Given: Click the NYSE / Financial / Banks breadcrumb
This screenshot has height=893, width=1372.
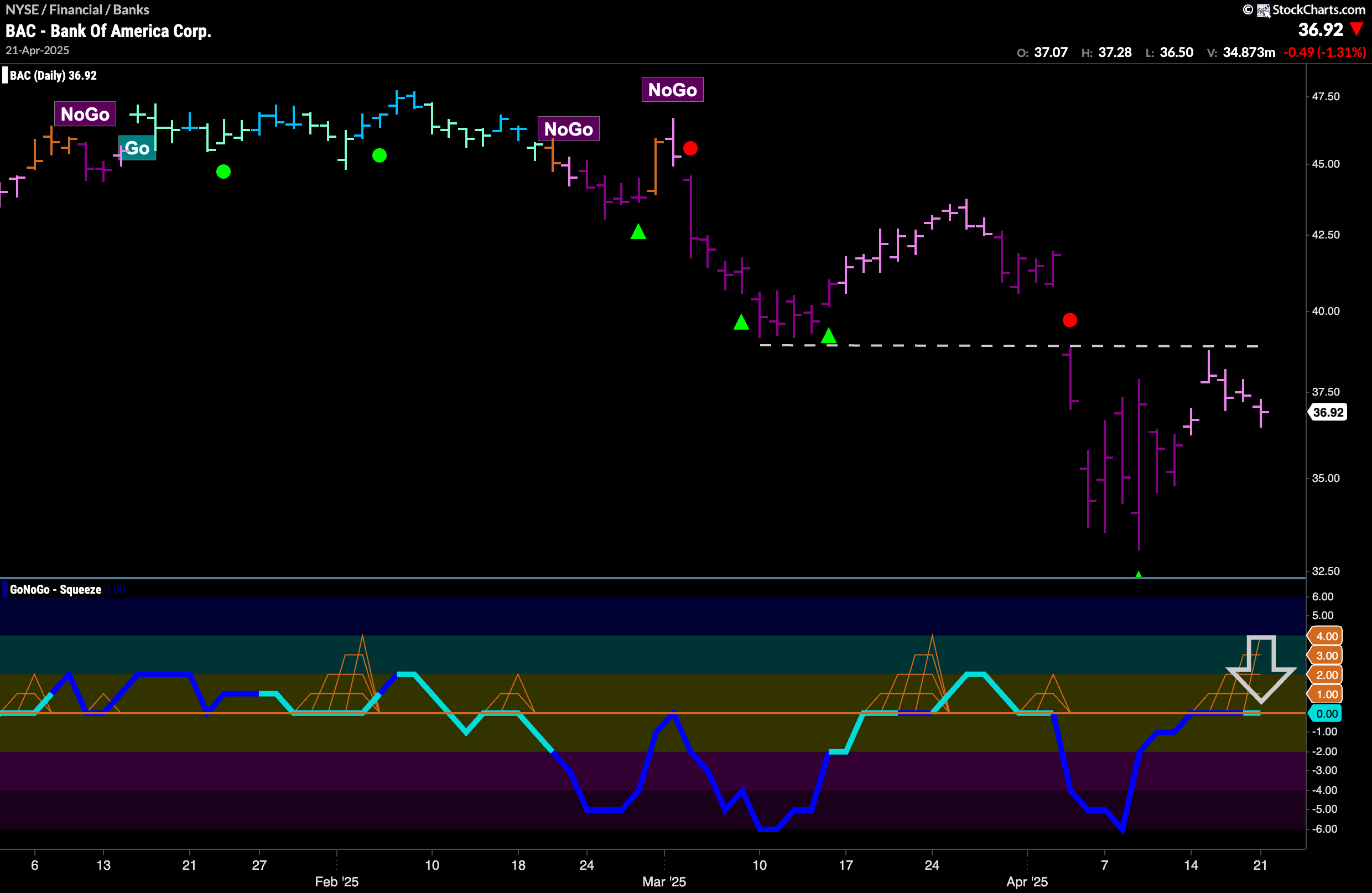Looking at the screenshot, I should (77, 9).
